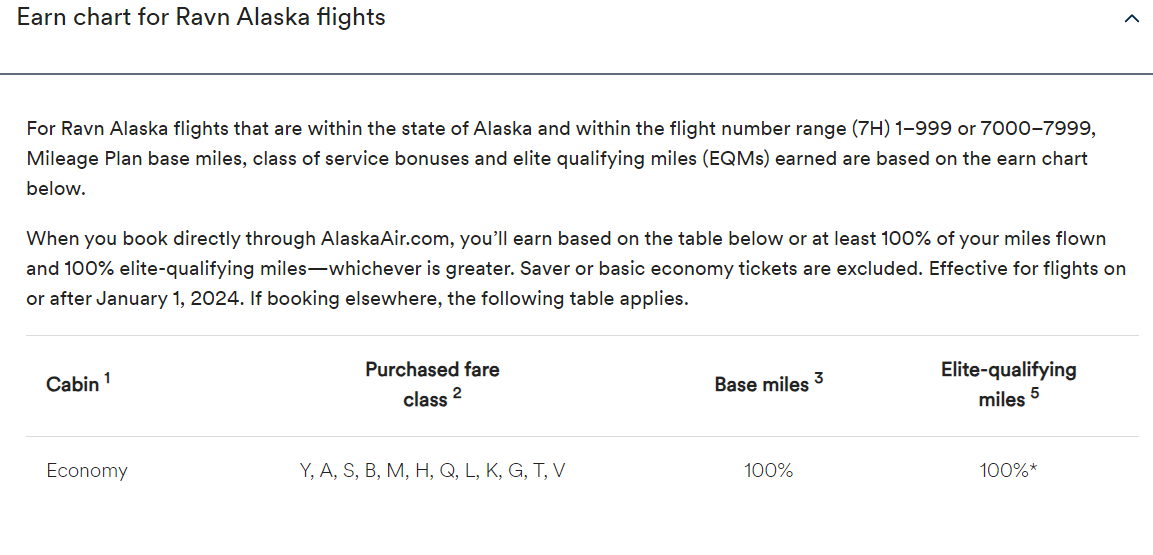Open footnote 3 next to Base miles
This screenshot has width=1153, height=555.
coord(818,377)
